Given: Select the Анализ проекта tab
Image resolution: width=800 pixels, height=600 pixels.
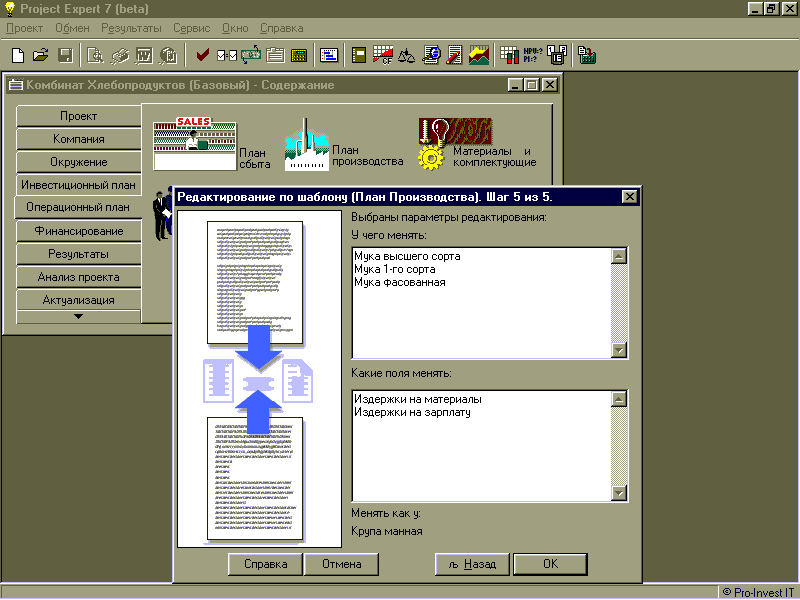Looking at the screenshot, I should click(79, 277).
